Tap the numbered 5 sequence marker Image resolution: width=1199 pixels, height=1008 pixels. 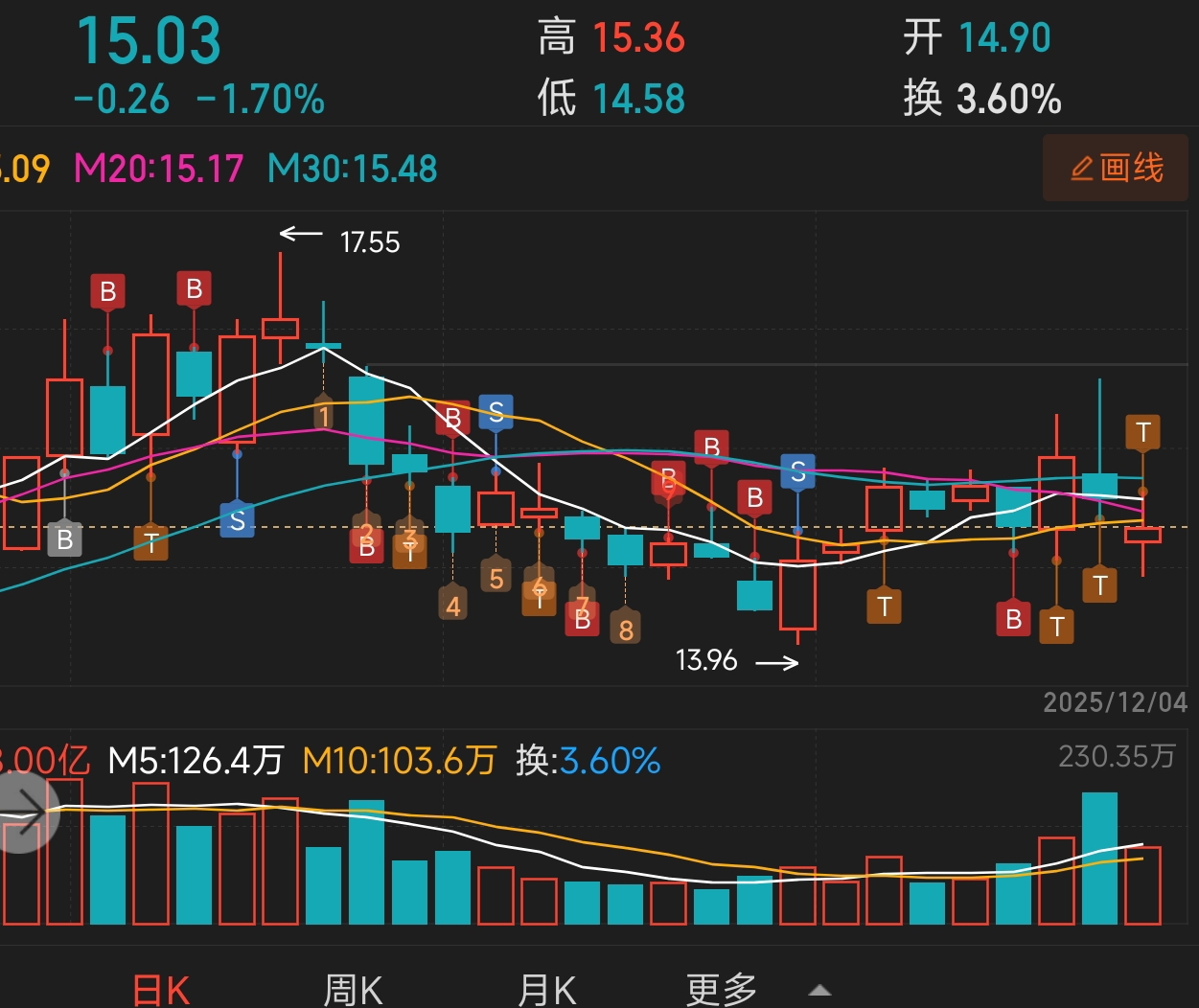click(x=496, y=577)
